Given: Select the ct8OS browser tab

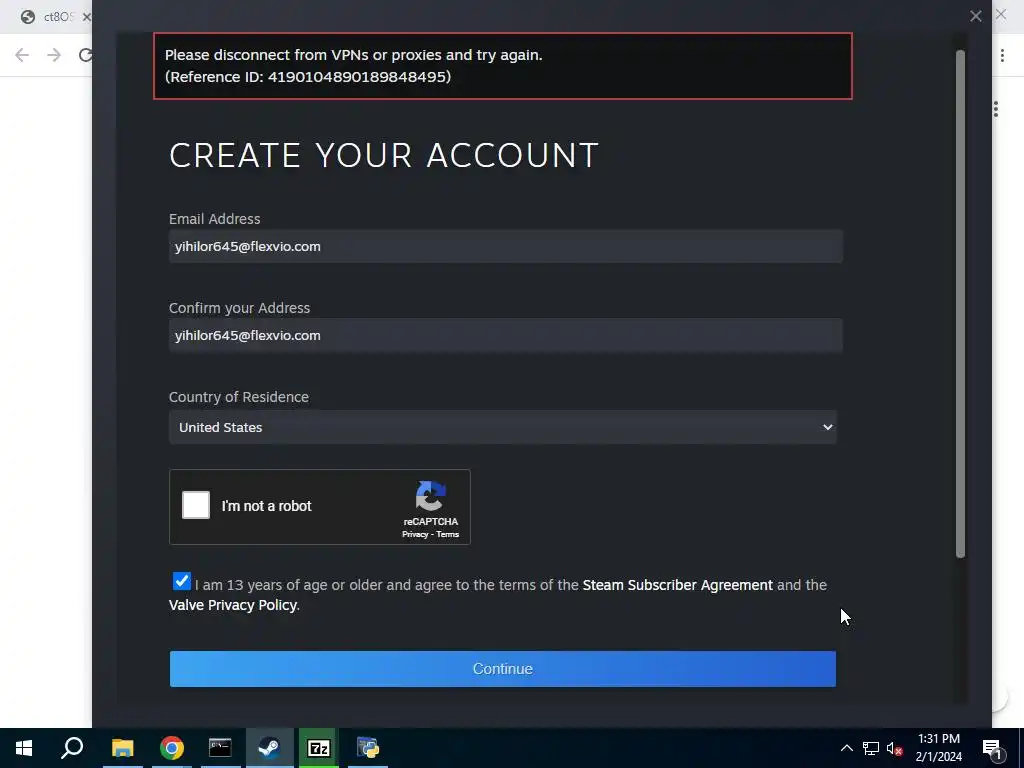Looking at the screenshot, I should [56, 17].
